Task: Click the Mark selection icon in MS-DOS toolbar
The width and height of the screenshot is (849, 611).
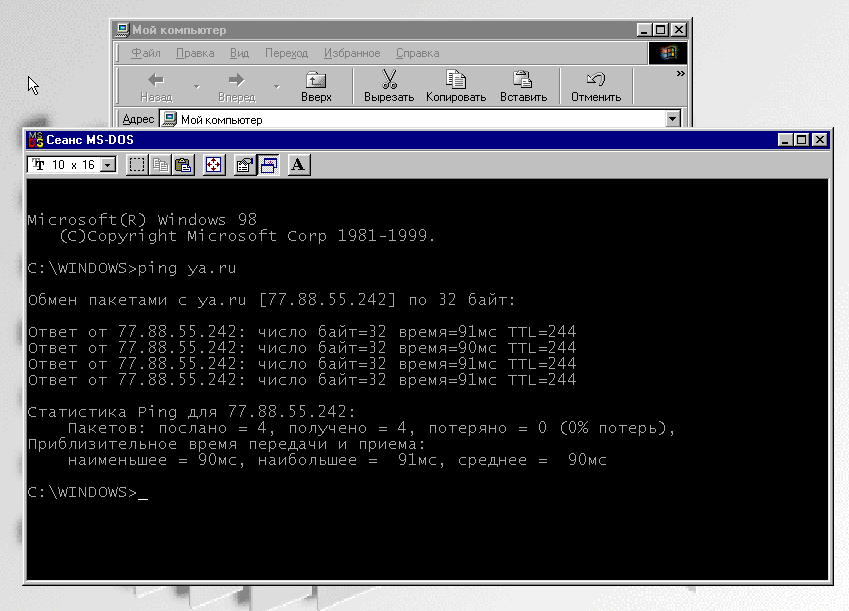Action: coord(137,165)
